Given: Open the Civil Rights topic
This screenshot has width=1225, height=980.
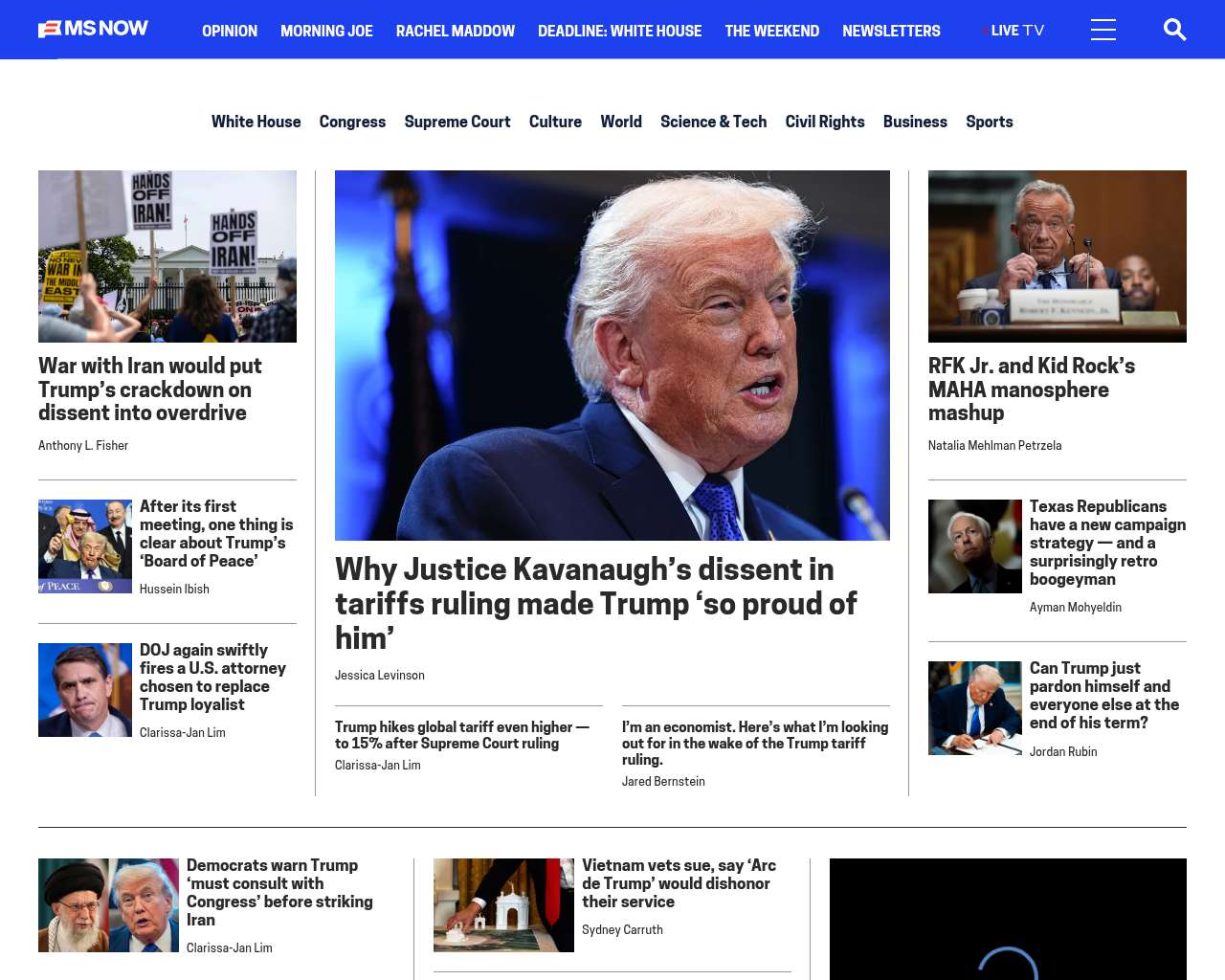Looking at the screenshot, I should pyautogui.click(x=824, y=122).
